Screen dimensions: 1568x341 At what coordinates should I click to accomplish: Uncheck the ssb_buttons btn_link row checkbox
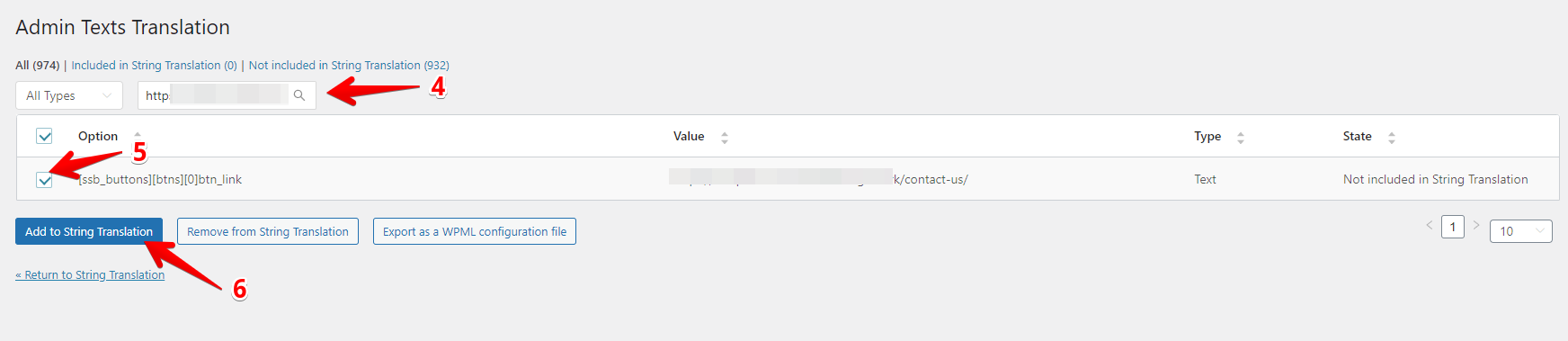click(44, 180)
